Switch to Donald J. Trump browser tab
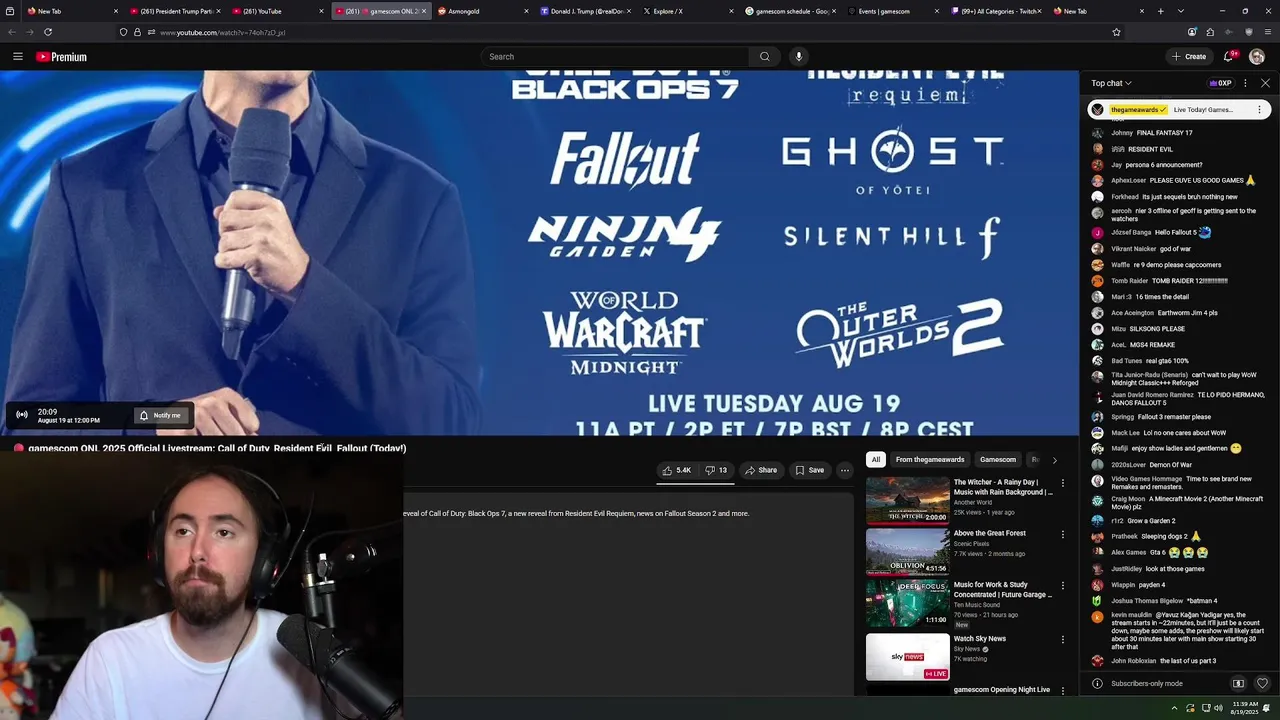Viewport: 1280px width, 720px height. point(585,11)
